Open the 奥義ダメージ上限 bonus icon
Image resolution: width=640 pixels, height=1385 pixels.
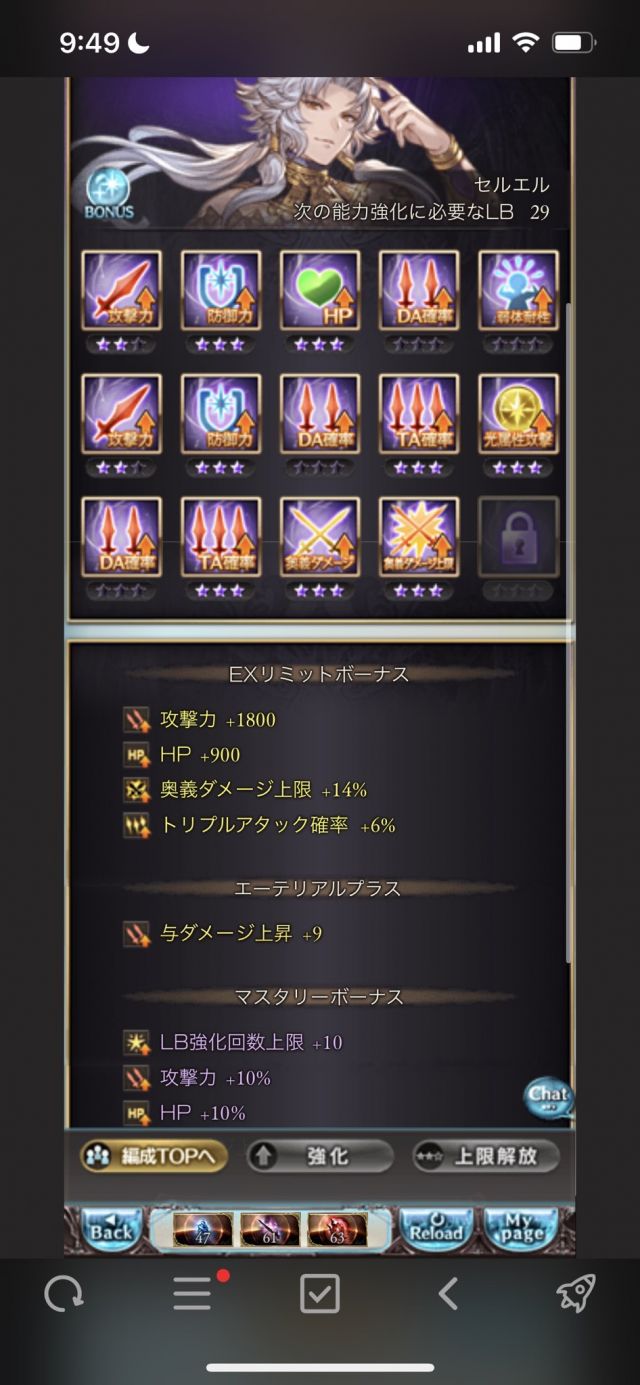(419, 537)
